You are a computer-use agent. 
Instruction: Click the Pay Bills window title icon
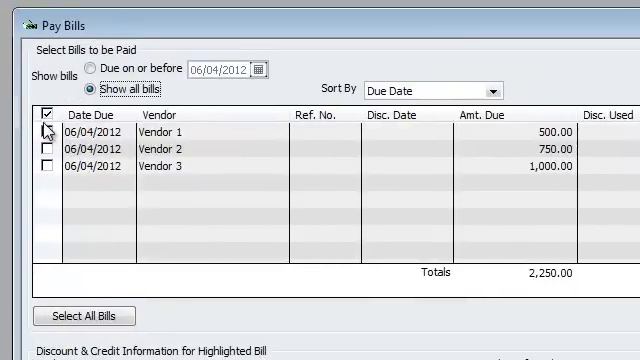point(30,26)
